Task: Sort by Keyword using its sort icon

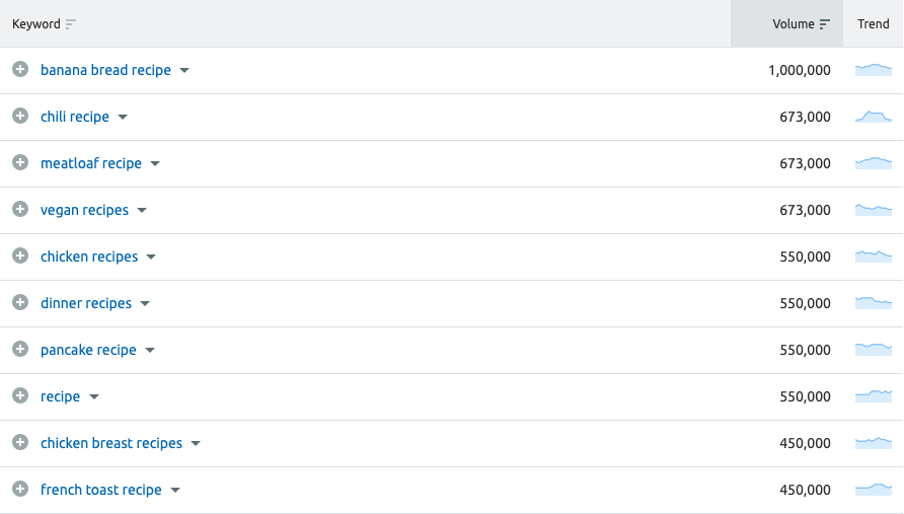Action: pos(70,24)
